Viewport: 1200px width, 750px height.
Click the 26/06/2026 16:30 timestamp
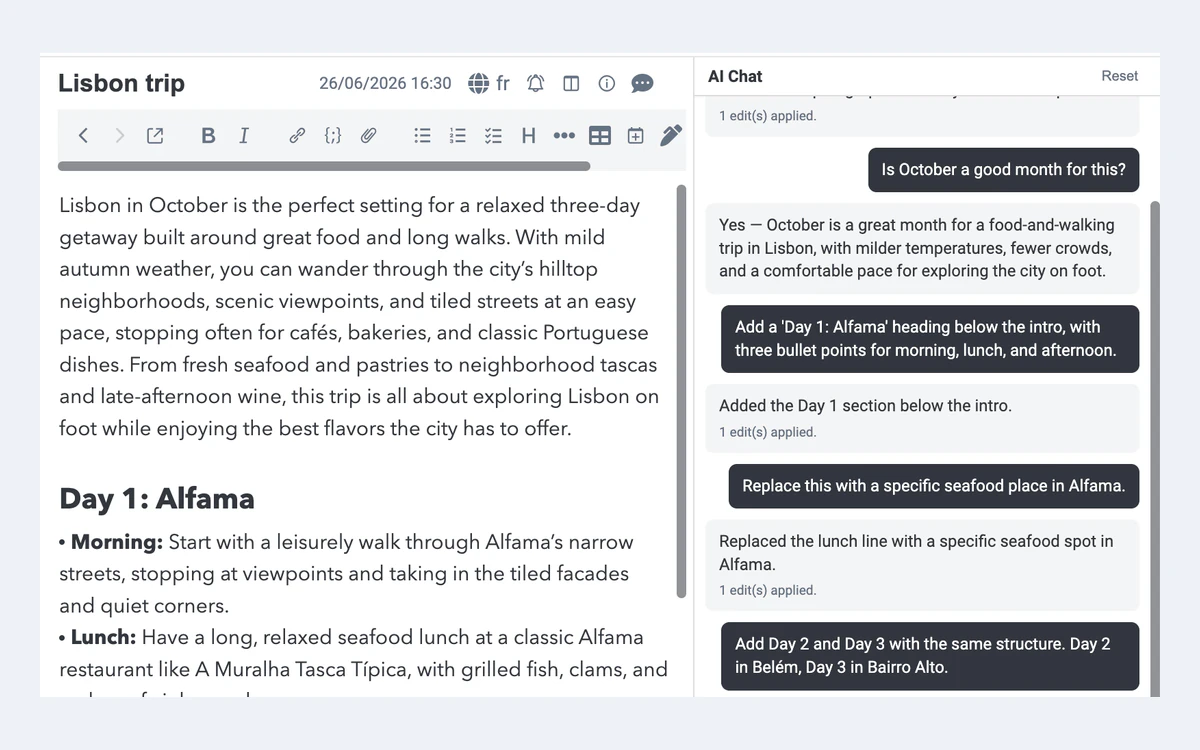385,83
